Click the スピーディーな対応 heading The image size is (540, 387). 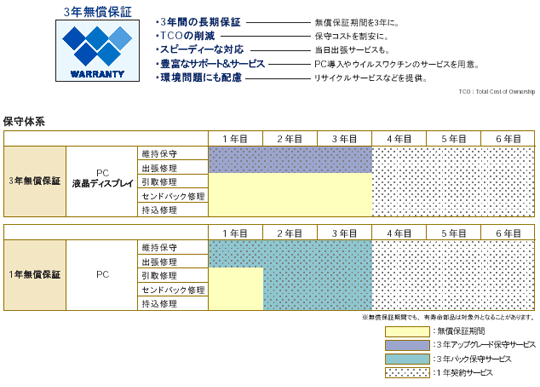coord(202,50)
